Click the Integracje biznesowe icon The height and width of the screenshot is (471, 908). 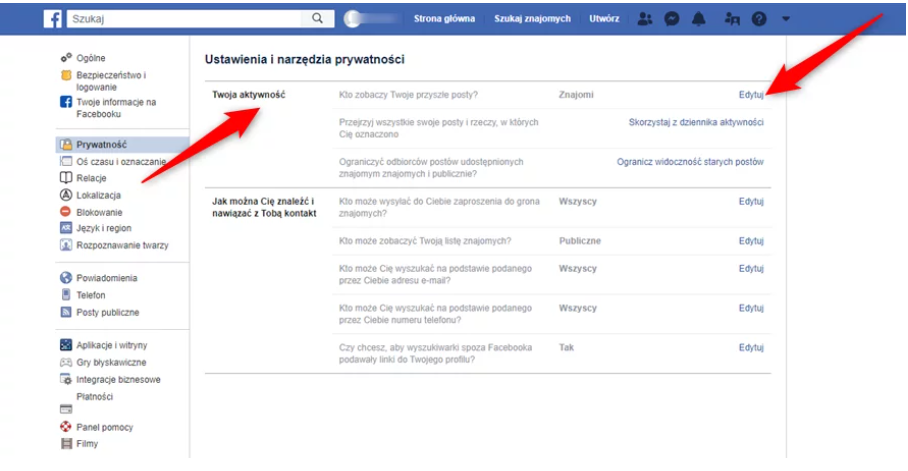(66, 379)
